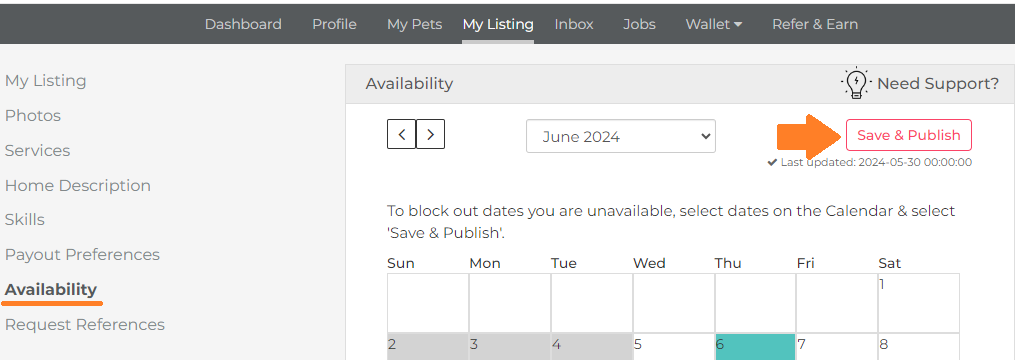
Task: Select Request References in sidebar
Action: 85,324
